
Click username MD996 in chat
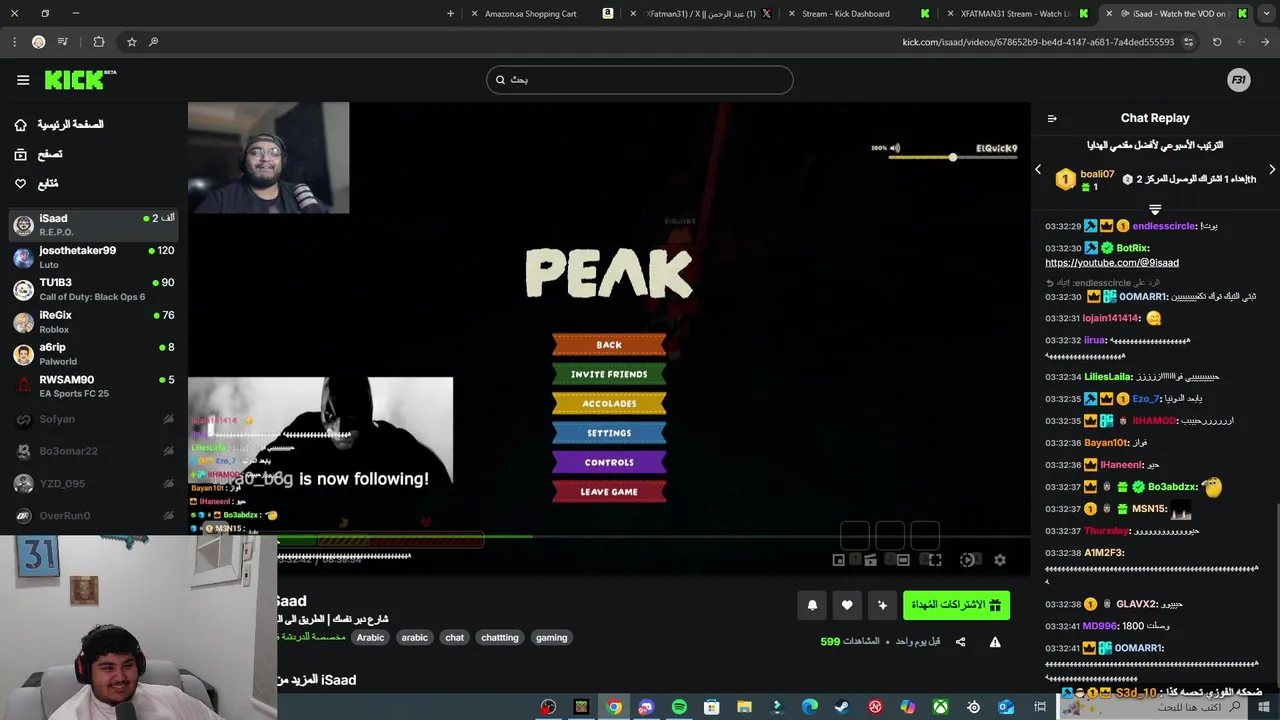point(1099,626)
